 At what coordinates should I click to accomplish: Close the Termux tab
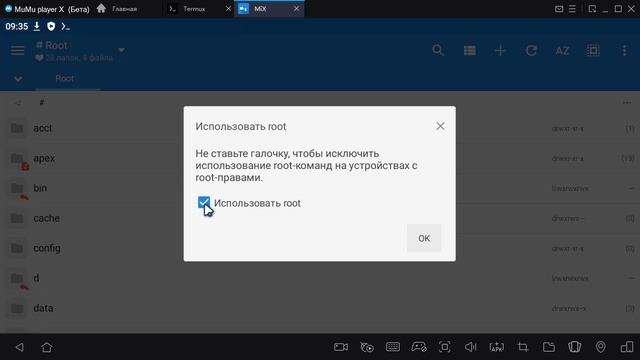(228, 9)
